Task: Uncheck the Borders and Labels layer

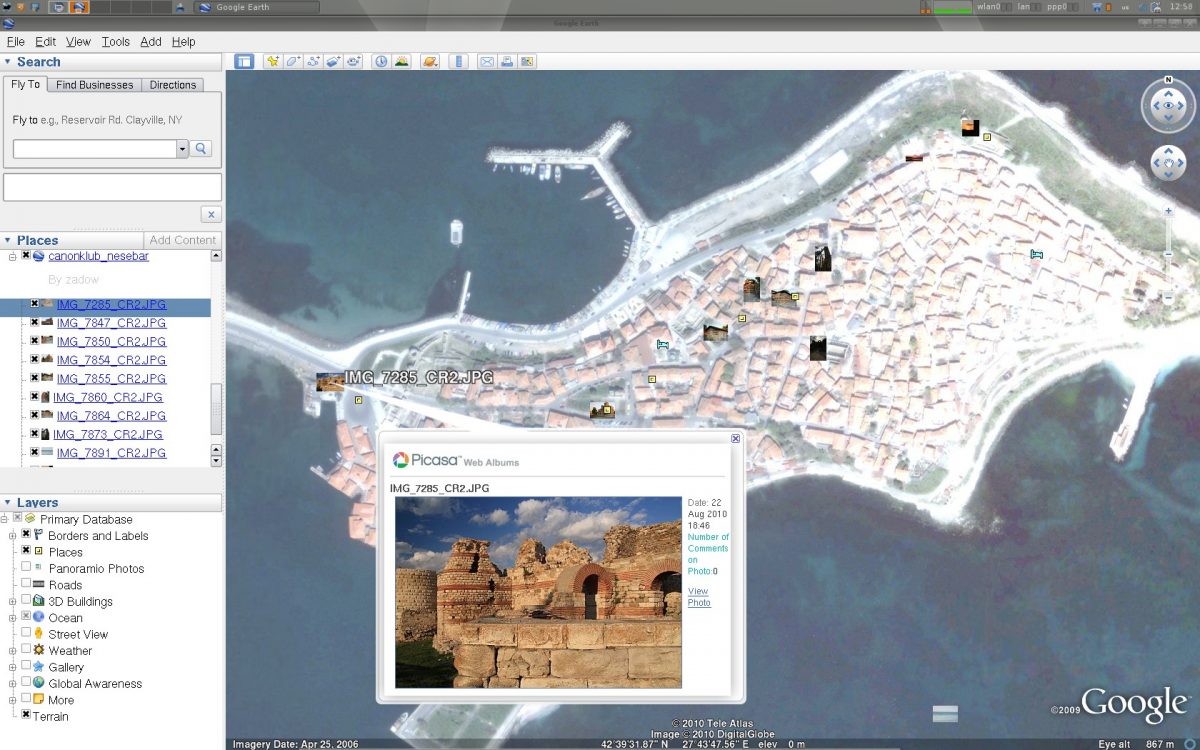Action: pos(26,535)
